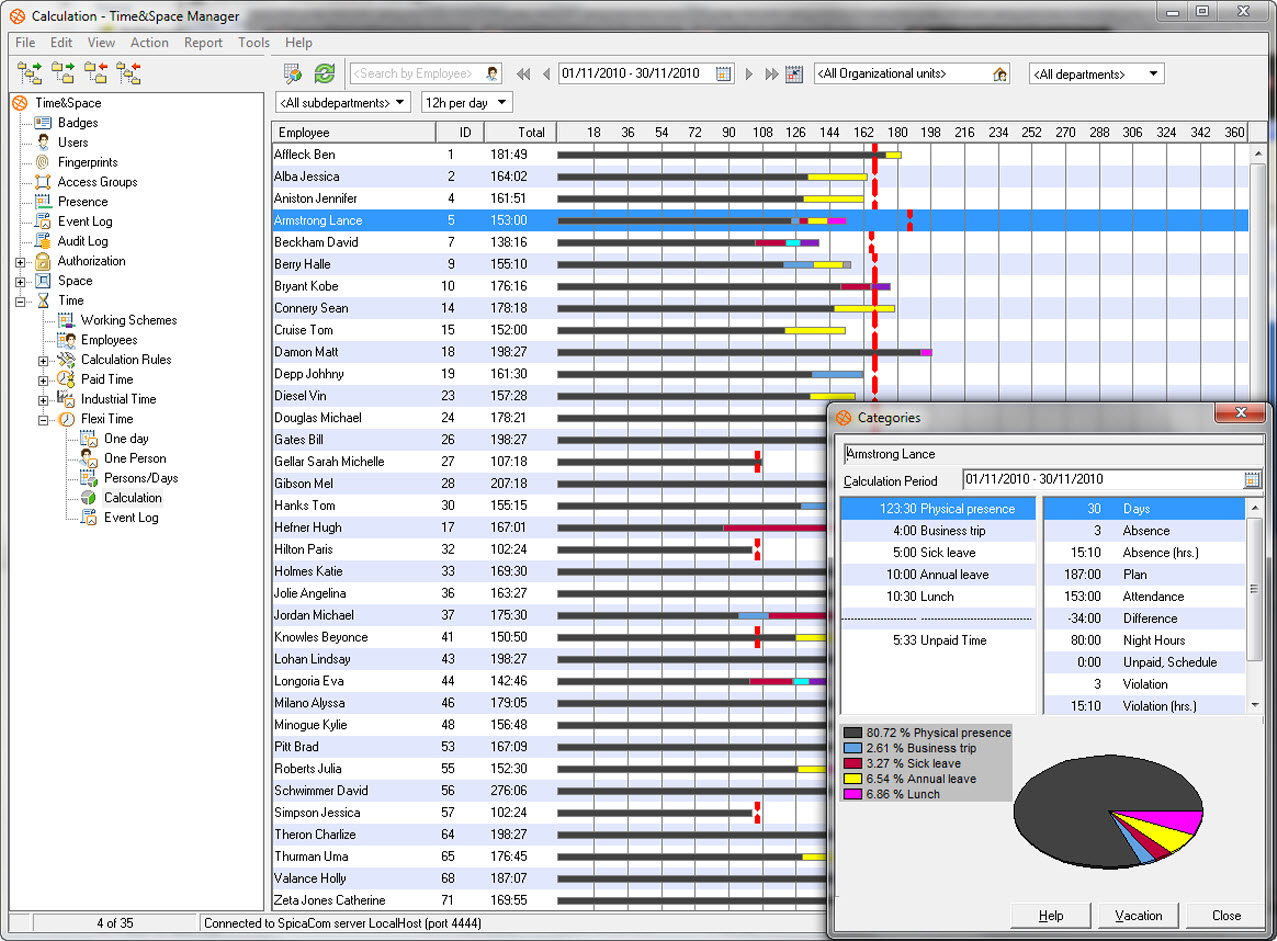Open One day under Flexi Time
Image resolution: width=1277 pixels, height=941 pixels.
pos(126,439)
